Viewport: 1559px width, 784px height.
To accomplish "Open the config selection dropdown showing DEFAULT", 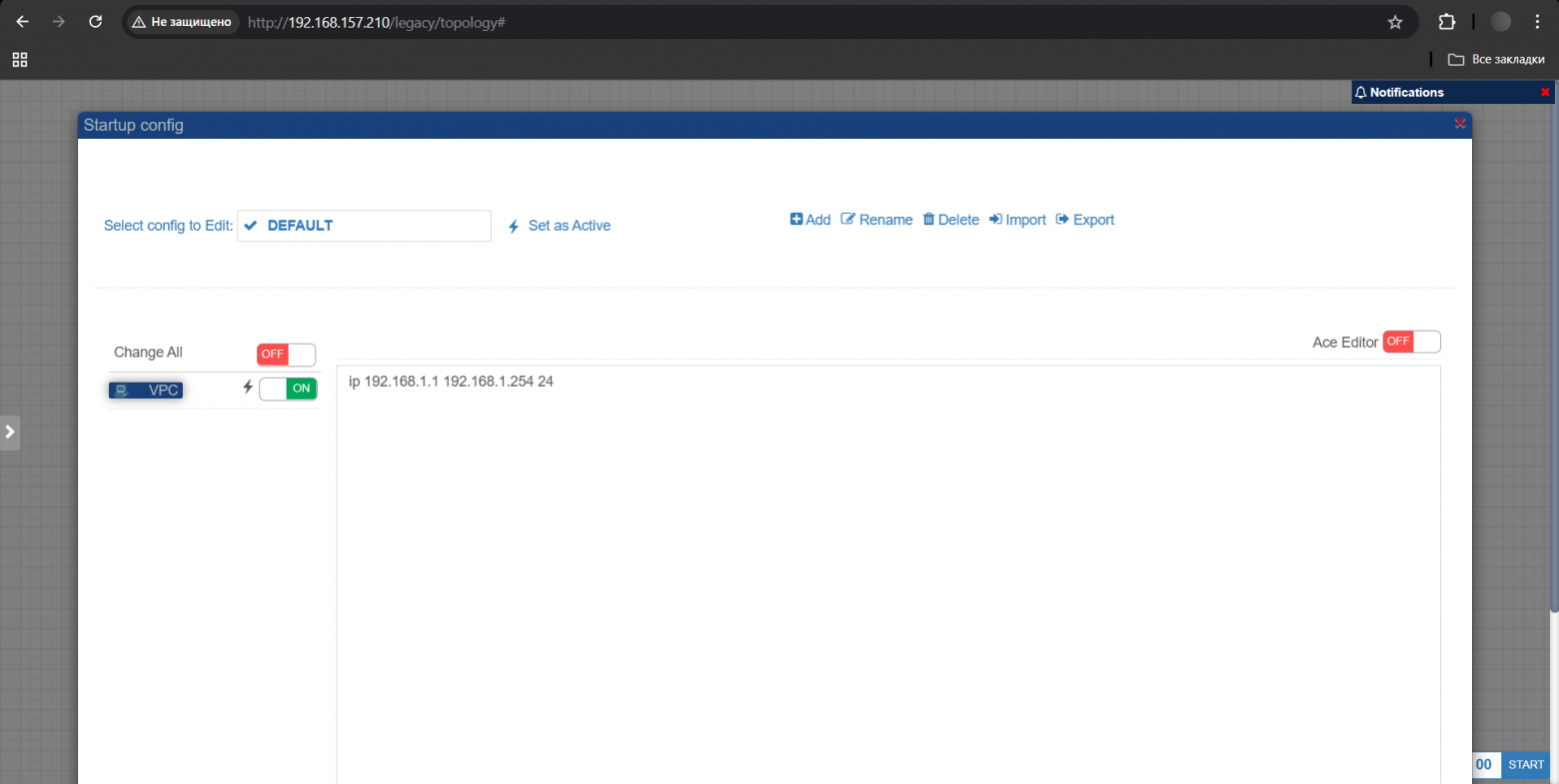I will (364, 226).
